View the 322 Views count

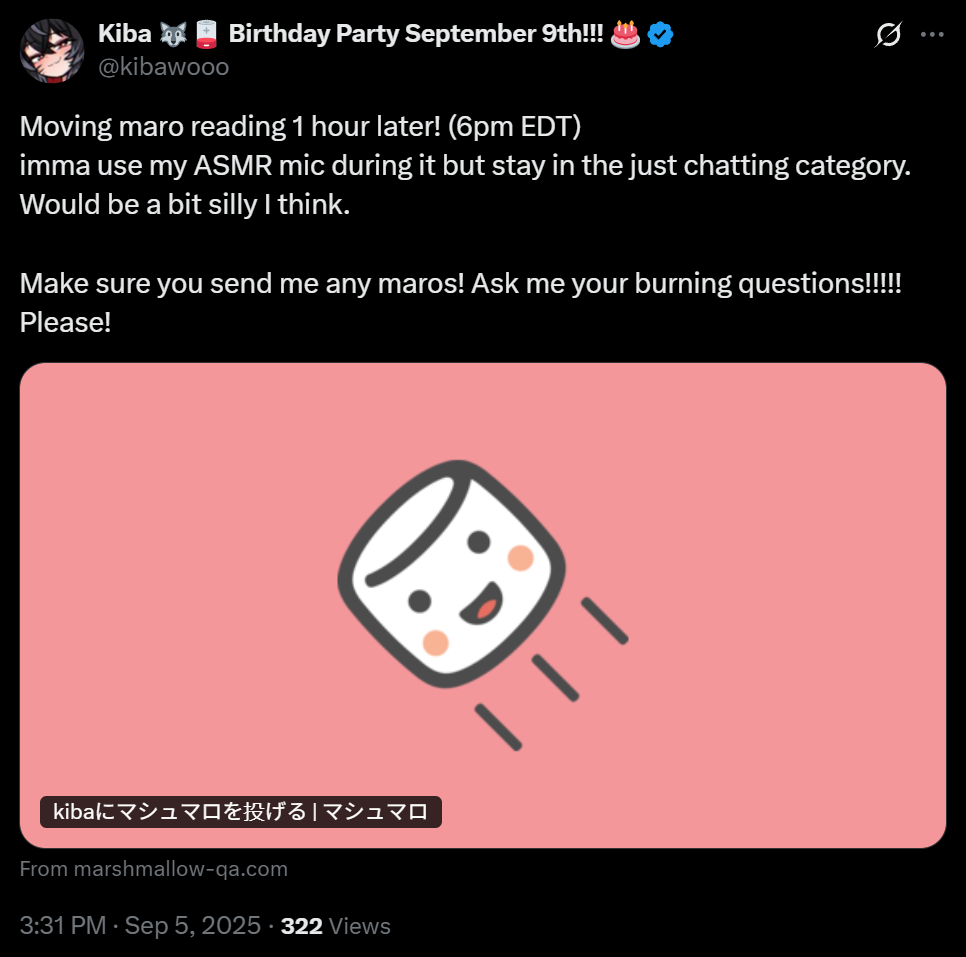click(336, 926)
